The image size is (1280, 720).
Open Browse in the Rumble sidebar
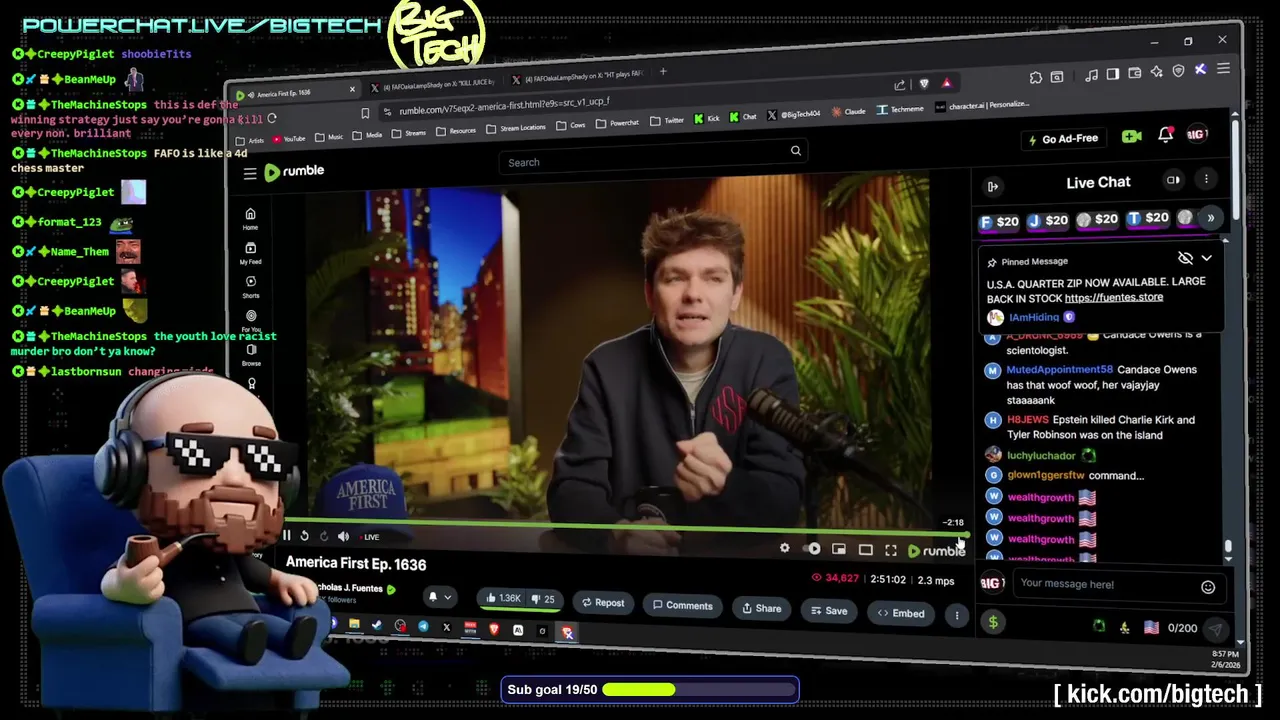[251, 355]
